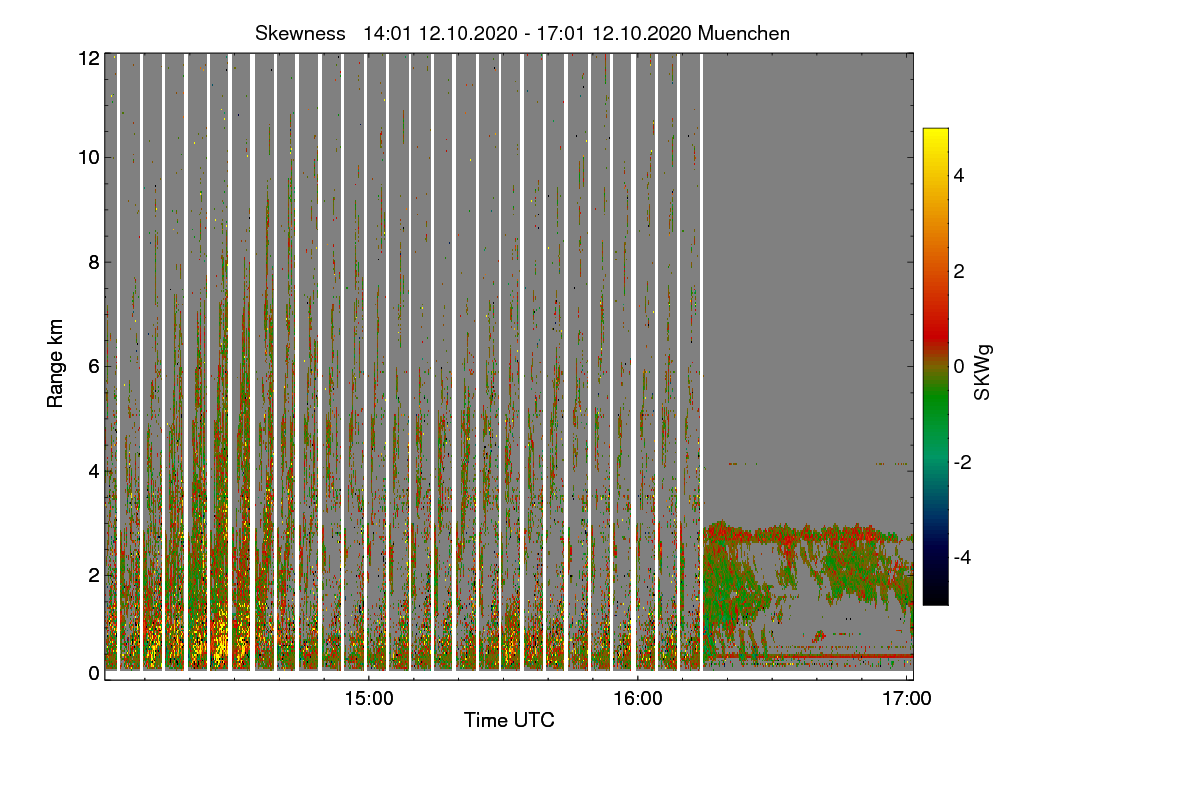Click the colorbar tick label 2

[958, 271]
